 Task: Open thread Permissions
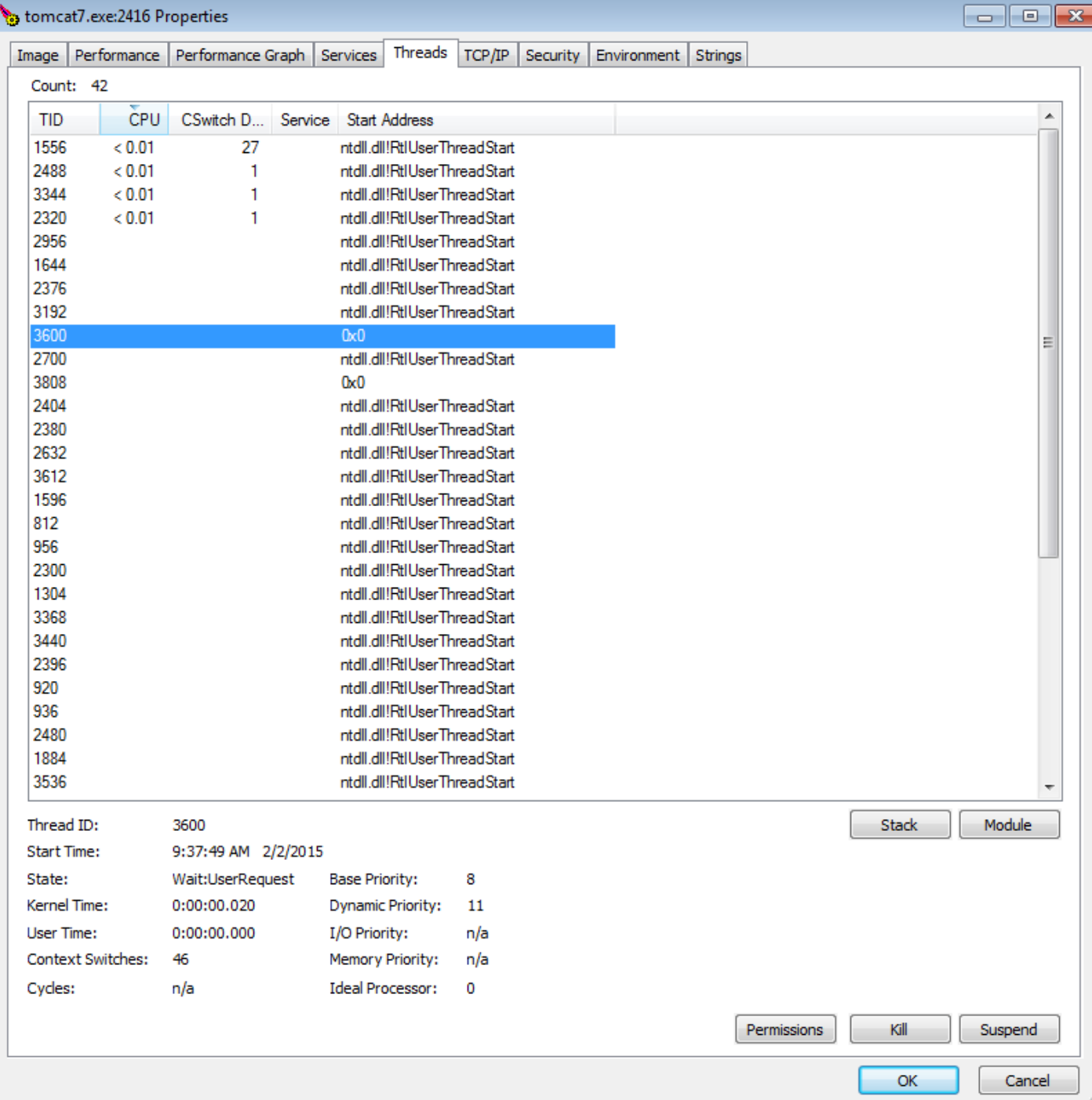tap(785, 1029)
